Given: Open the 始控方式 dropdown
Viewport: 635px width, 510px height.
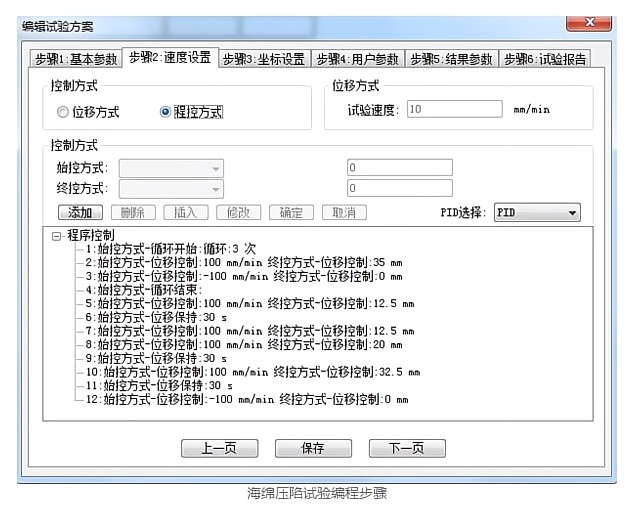Looking at the screenshot, I should (x=171, y=168).
